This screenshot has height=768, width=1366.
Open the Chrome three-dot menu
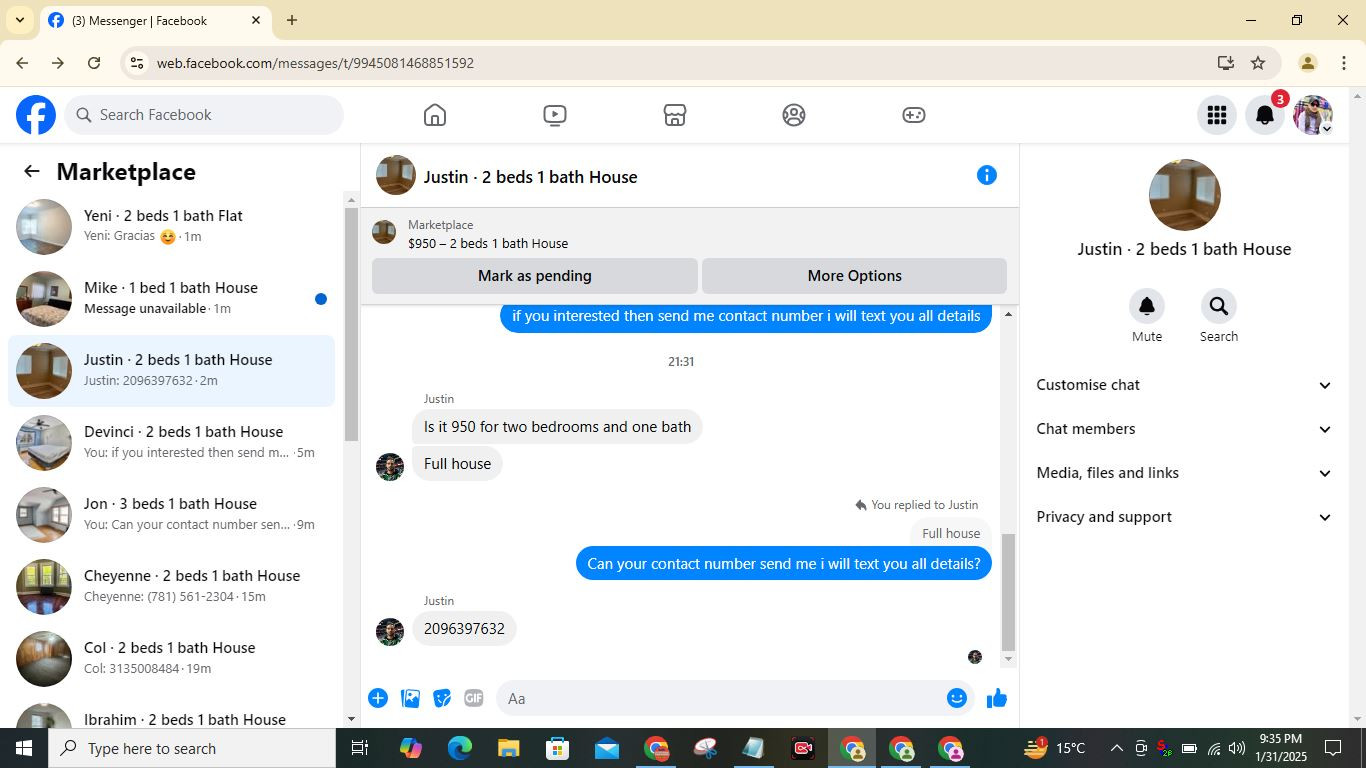[x=1343, y=63]
